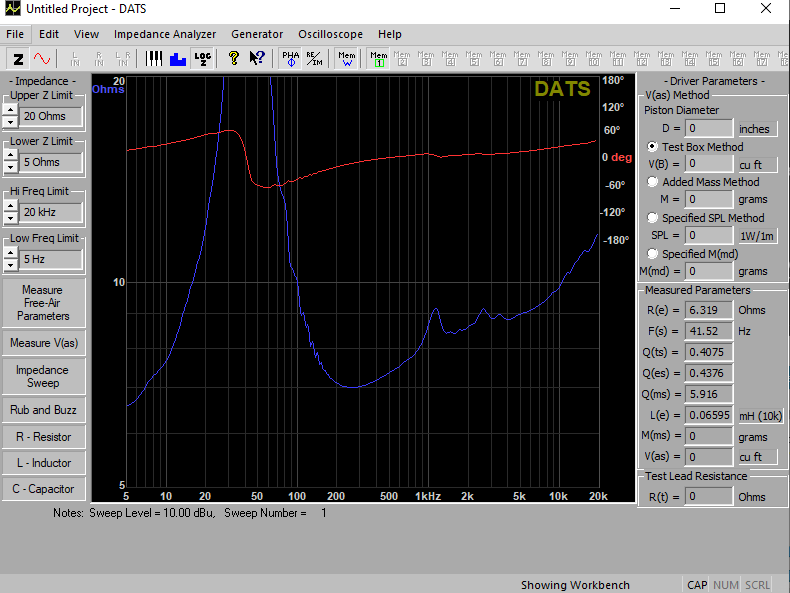The image size is (790, 593).
Task: Click the V(B) test box volume field
Action: coord(708,164)
